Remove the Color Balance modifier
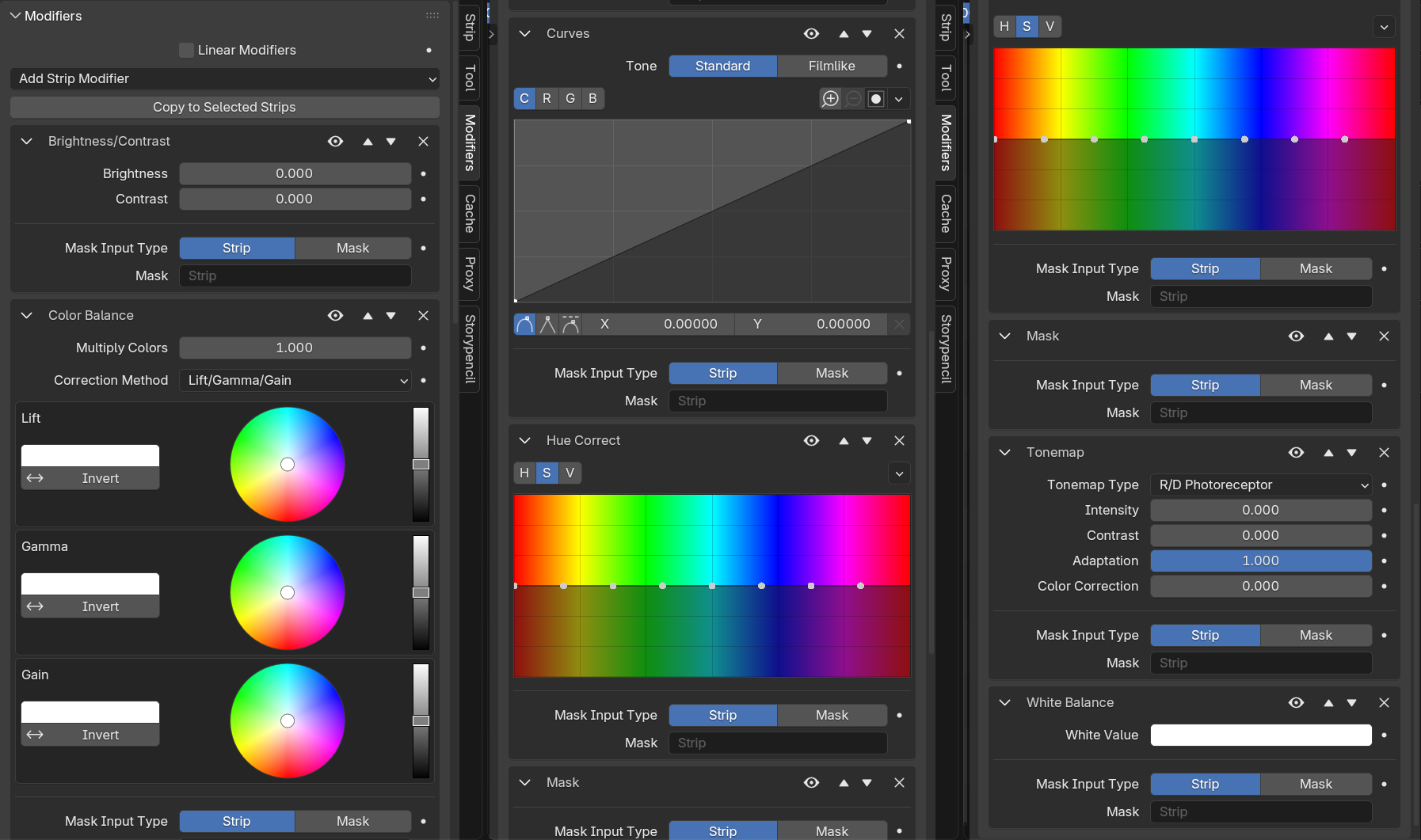This screenshot has width=1421, height=840. pyautogui.click(x=424, y=315)
